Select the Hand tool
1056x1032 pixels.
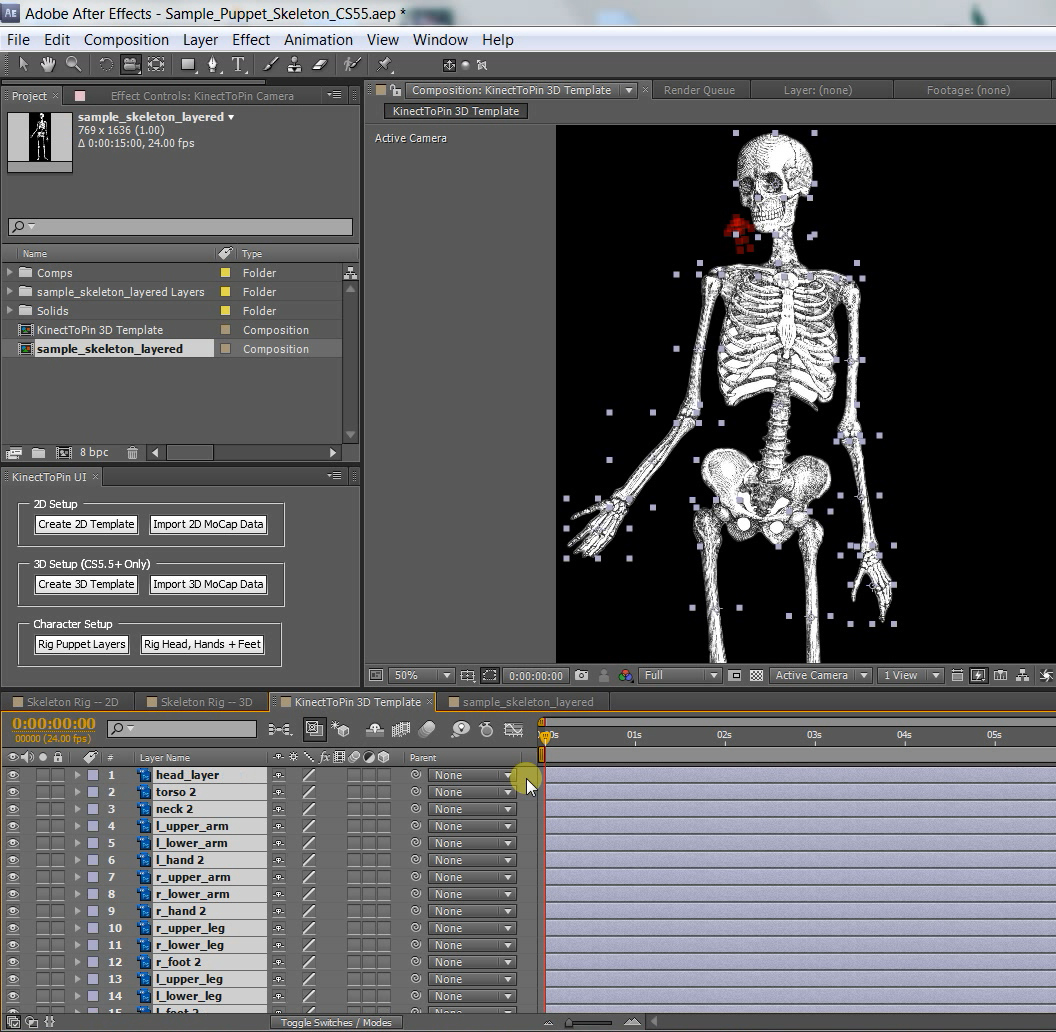47,65
